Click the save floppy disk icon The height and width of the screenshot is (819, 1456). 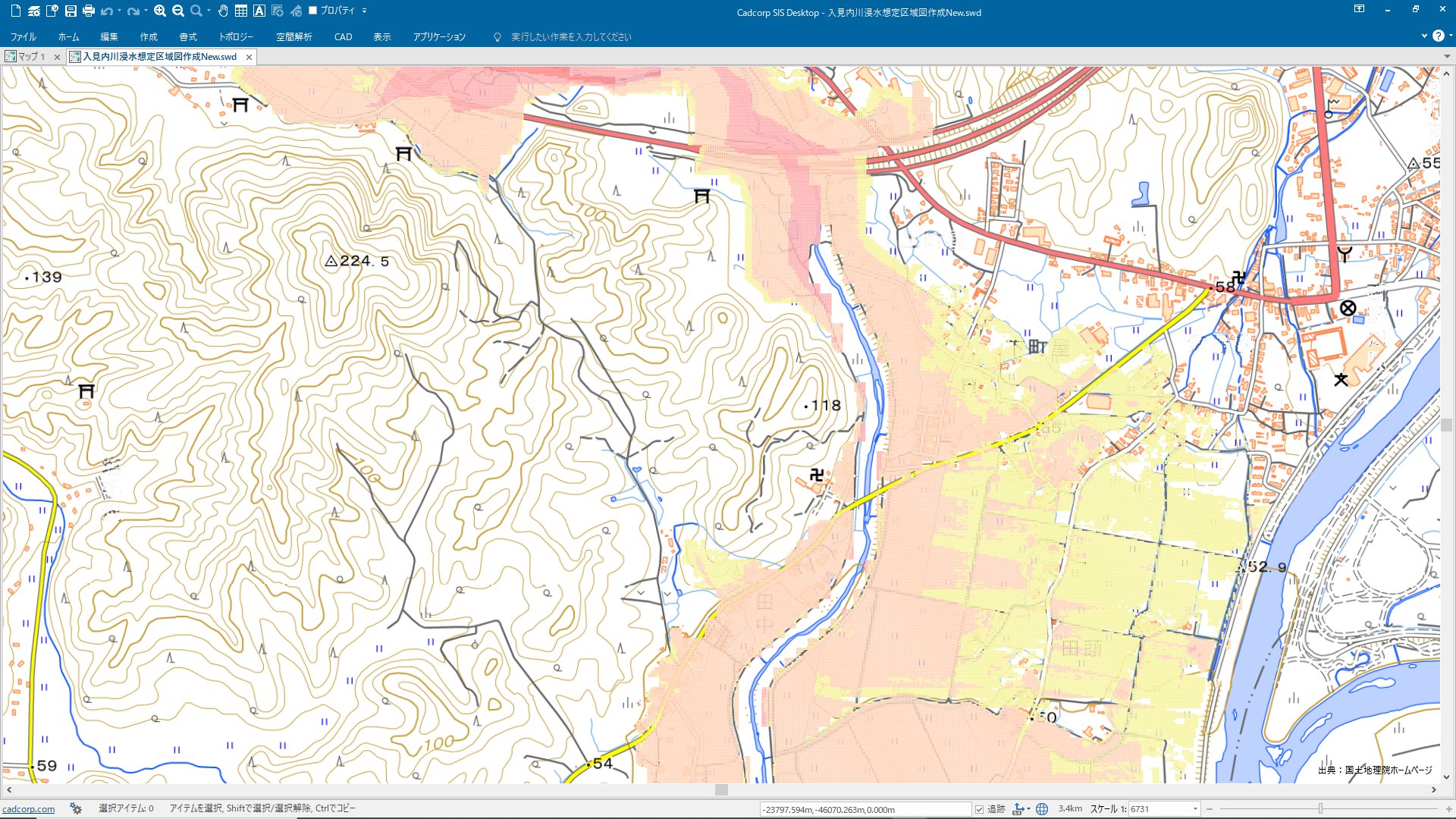pos(71,11)
